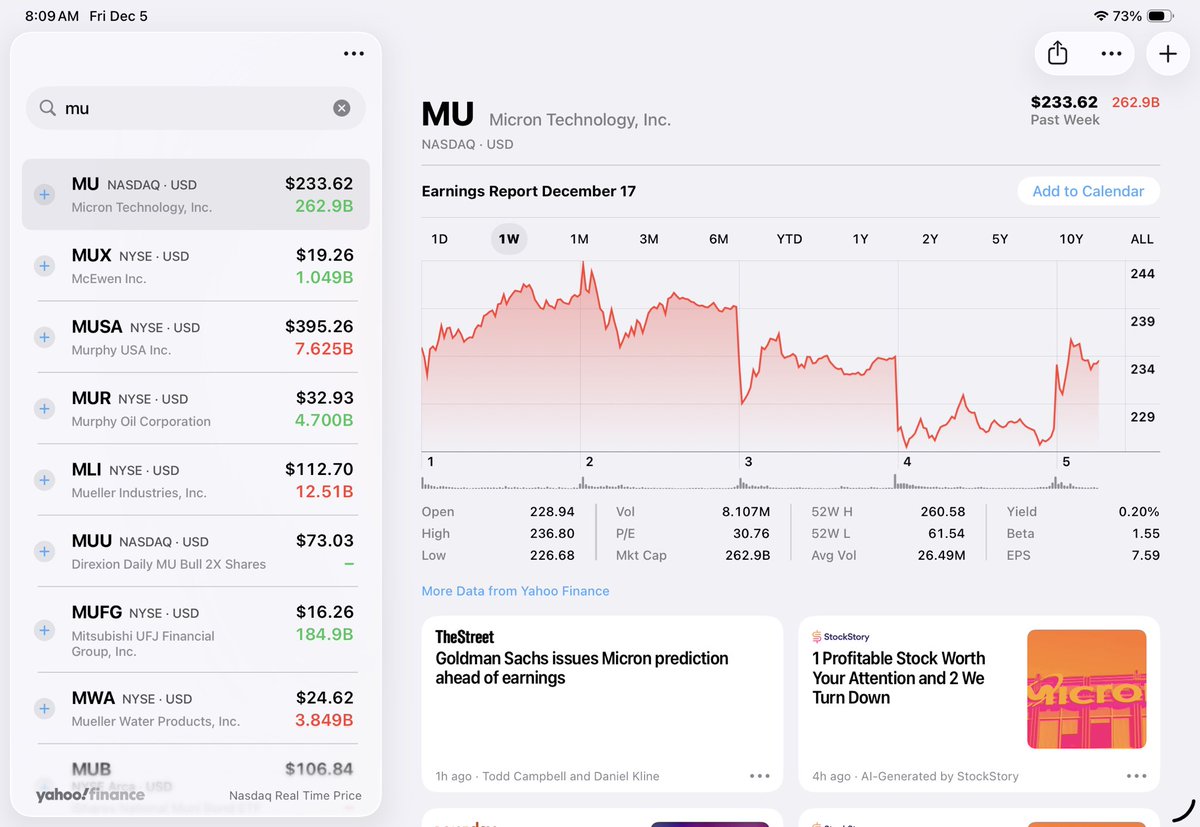This screenshot has height=827, width=1200.
Task: Tap the volume bars below chart
Action: [760, 483]
